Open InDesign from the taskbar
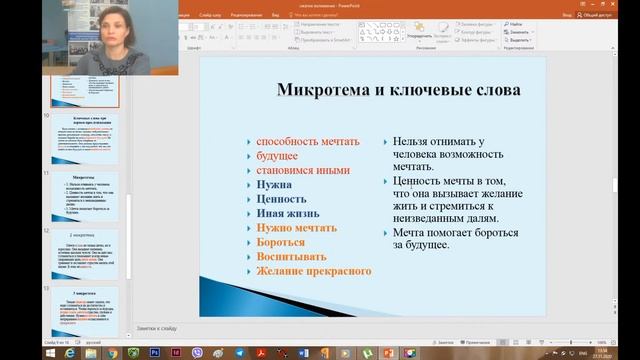This screenshot has height=360, width=640. click(176, 353)
